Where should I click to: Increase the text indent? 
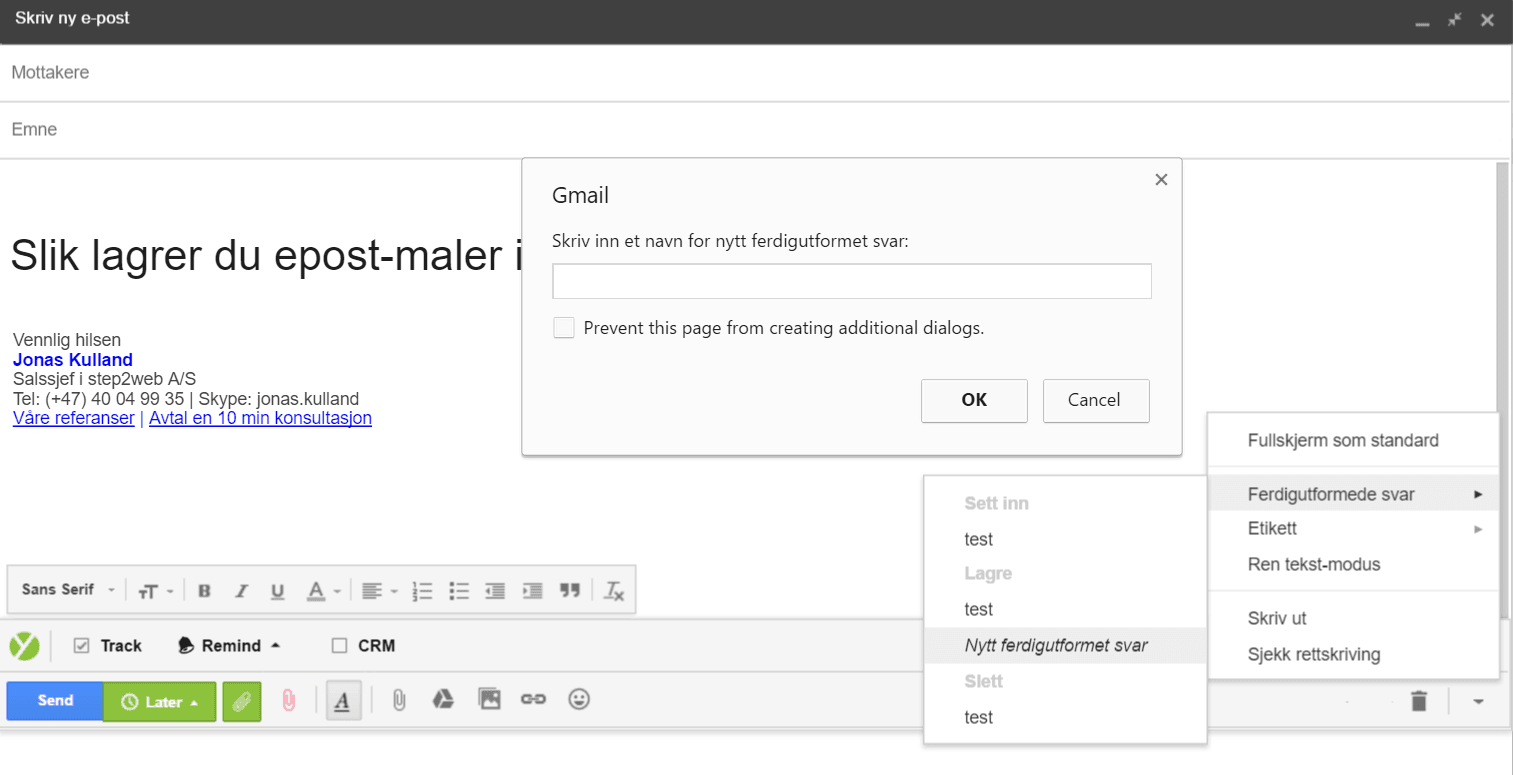tap(533, 590)
